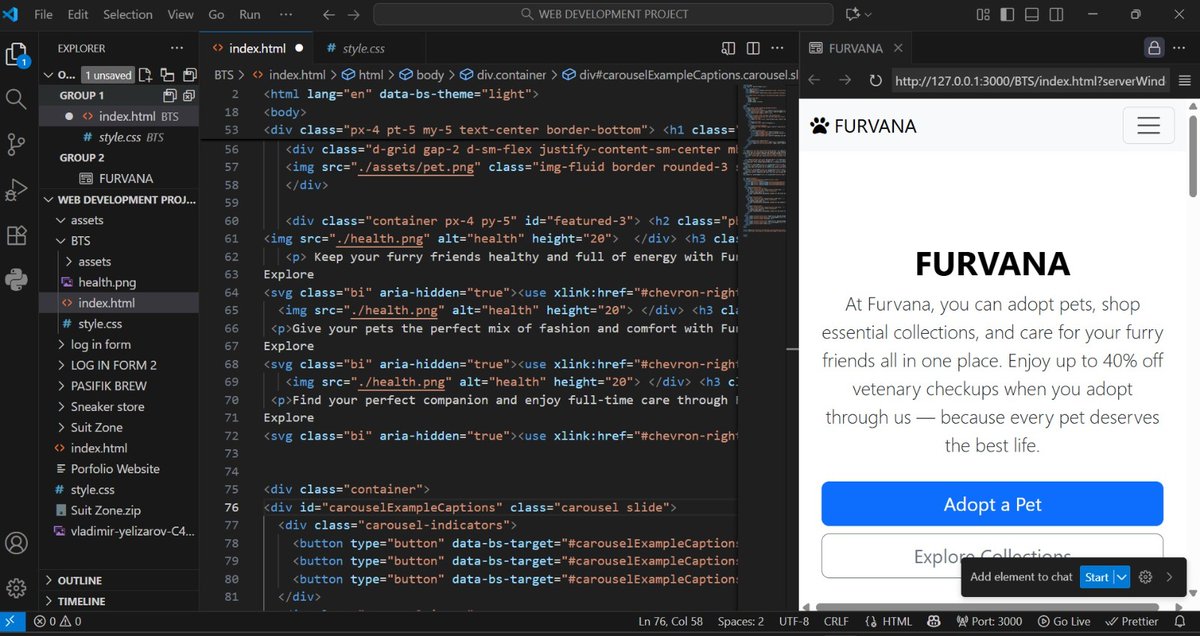Open the remote window indicator in status bar
Screen dimensions: 1200x636
[10, 622]
